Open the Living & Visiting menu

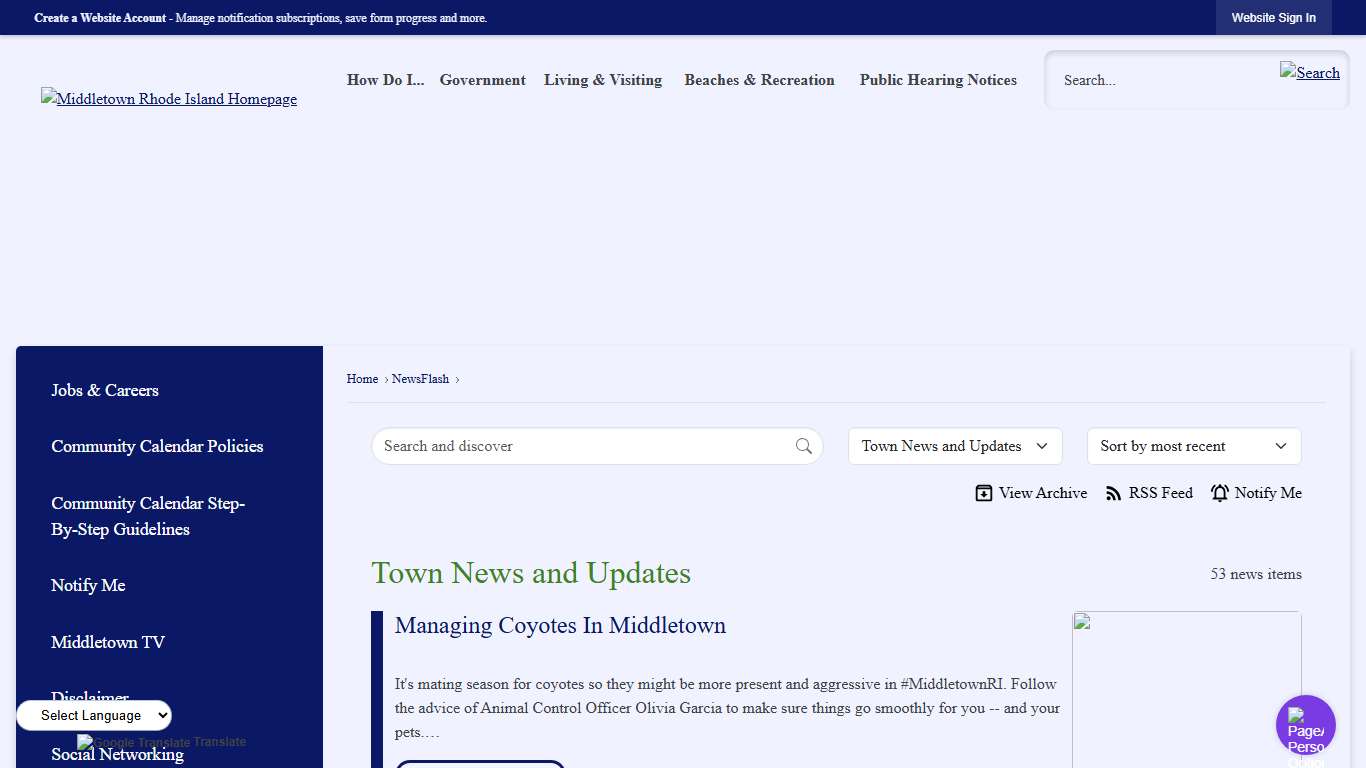(603, 80)
